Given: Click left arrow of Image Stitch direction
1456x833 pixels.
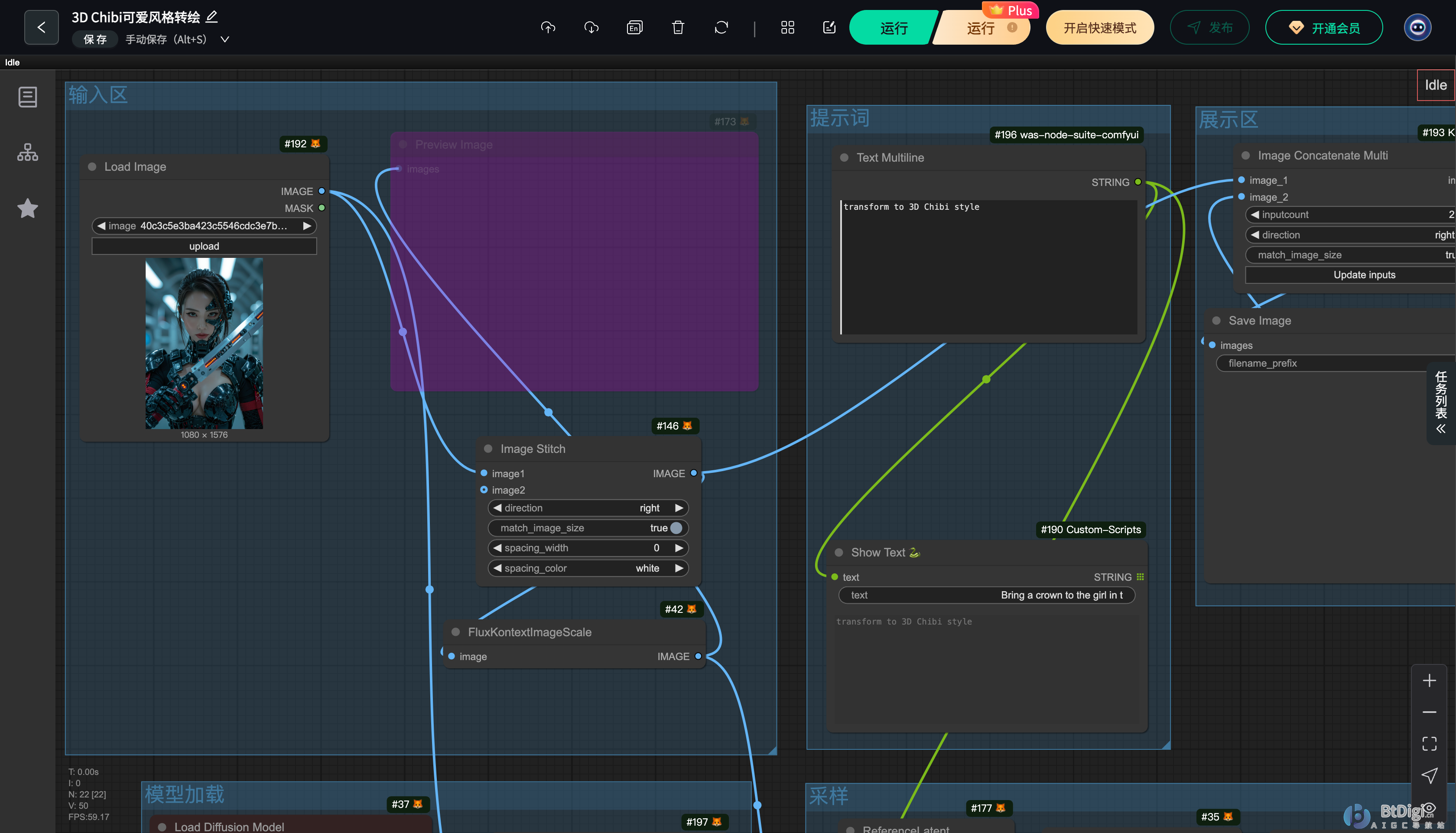Looking at the screenshot, I should pyautogui.click(x=497, y=508).
